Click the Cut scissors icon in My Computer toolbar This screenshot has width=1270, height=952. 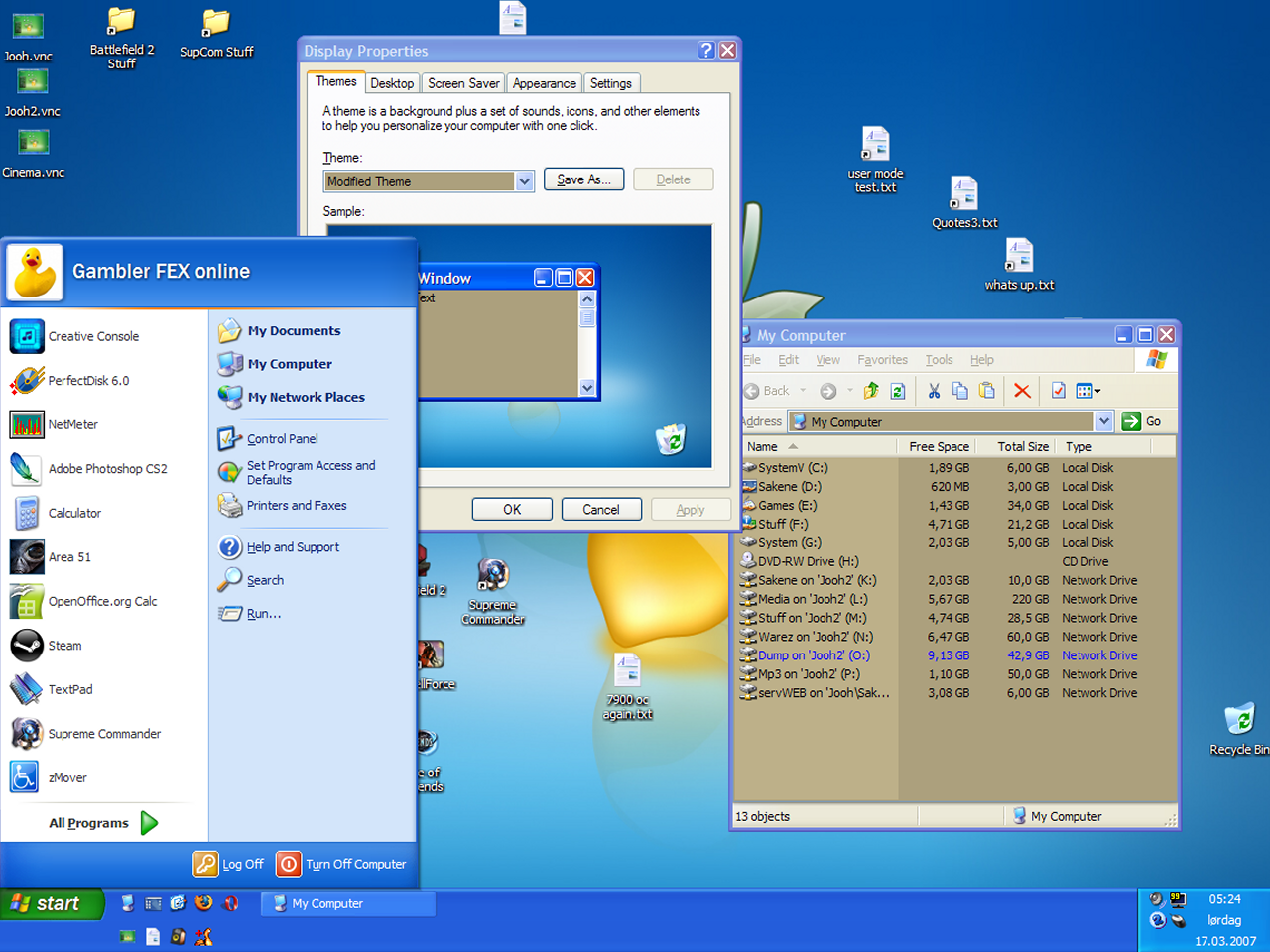point(934,391)
